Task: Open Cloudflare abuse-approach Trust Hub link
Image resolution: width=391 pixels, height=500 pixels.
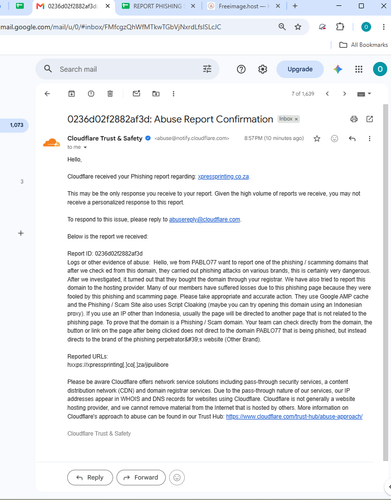Action: [x=294, y=416]
